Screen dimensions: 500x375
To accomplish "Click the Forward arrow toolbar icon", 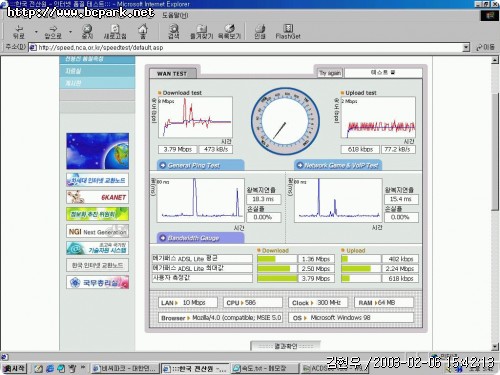I will click(53, 29).
